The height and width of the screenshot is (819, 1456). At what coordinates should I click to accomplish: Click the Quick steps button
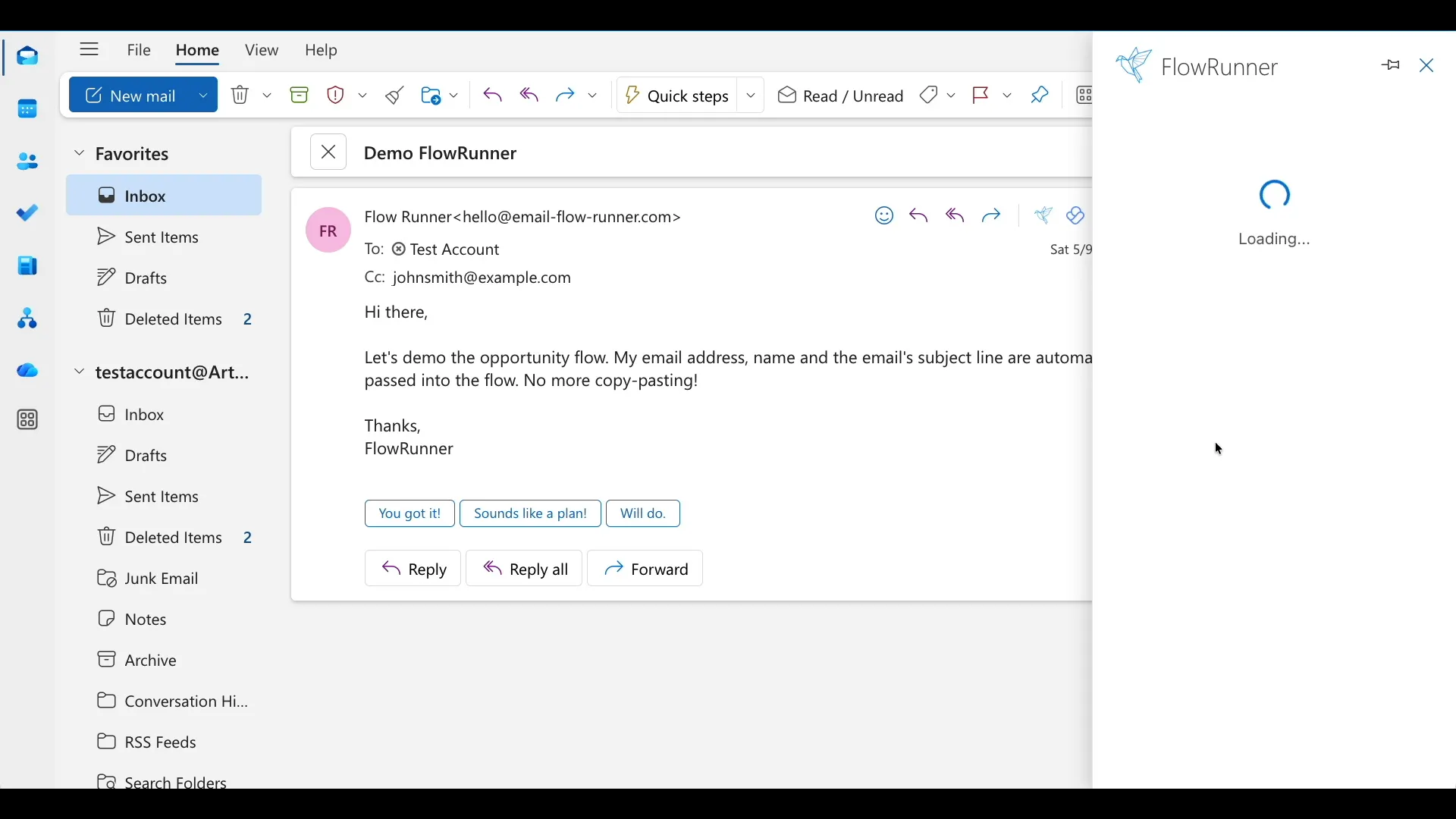click(x=678, y=96)
